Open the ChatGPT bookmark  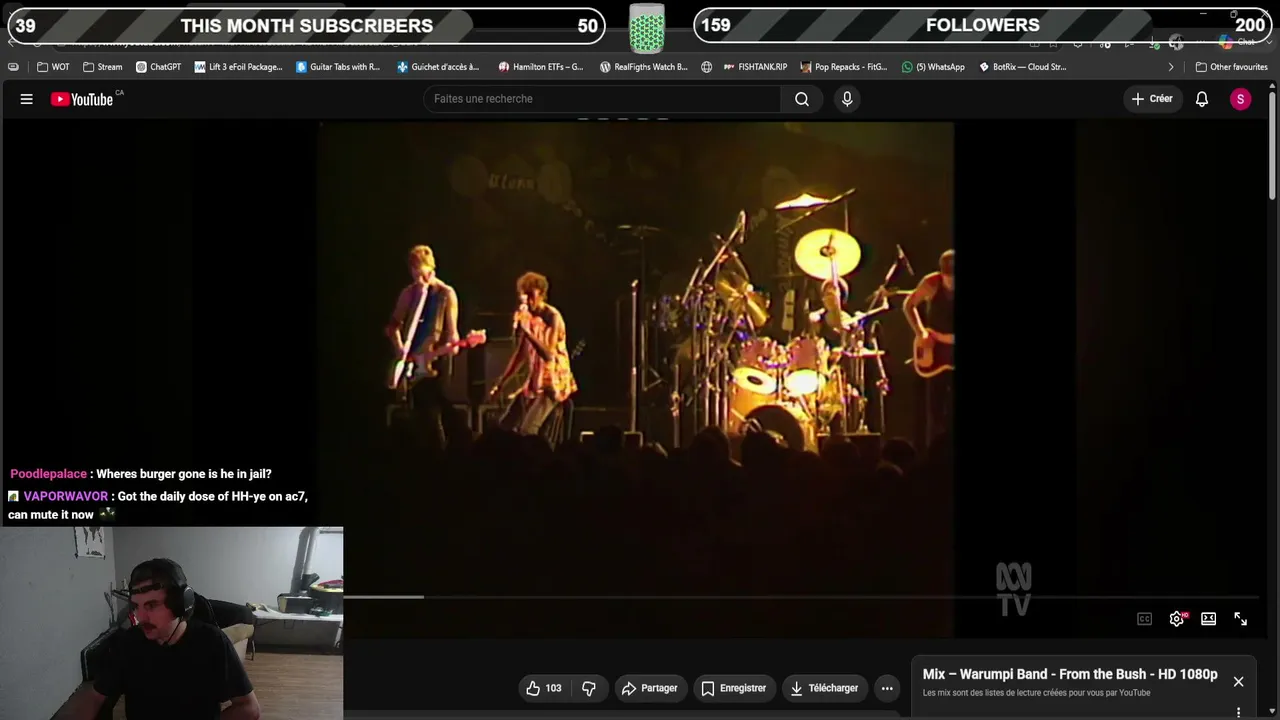[x=158, y=67]
